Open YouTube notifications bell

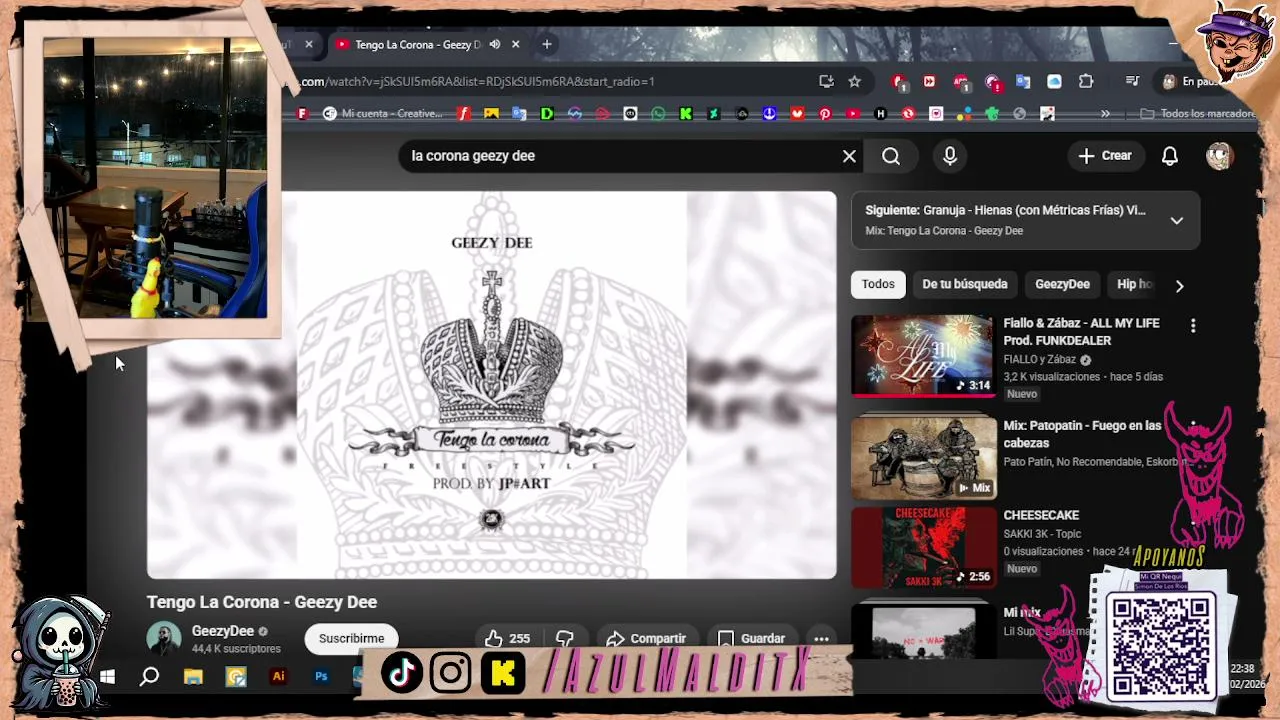pyautogui.click(x=1169, y=156)
